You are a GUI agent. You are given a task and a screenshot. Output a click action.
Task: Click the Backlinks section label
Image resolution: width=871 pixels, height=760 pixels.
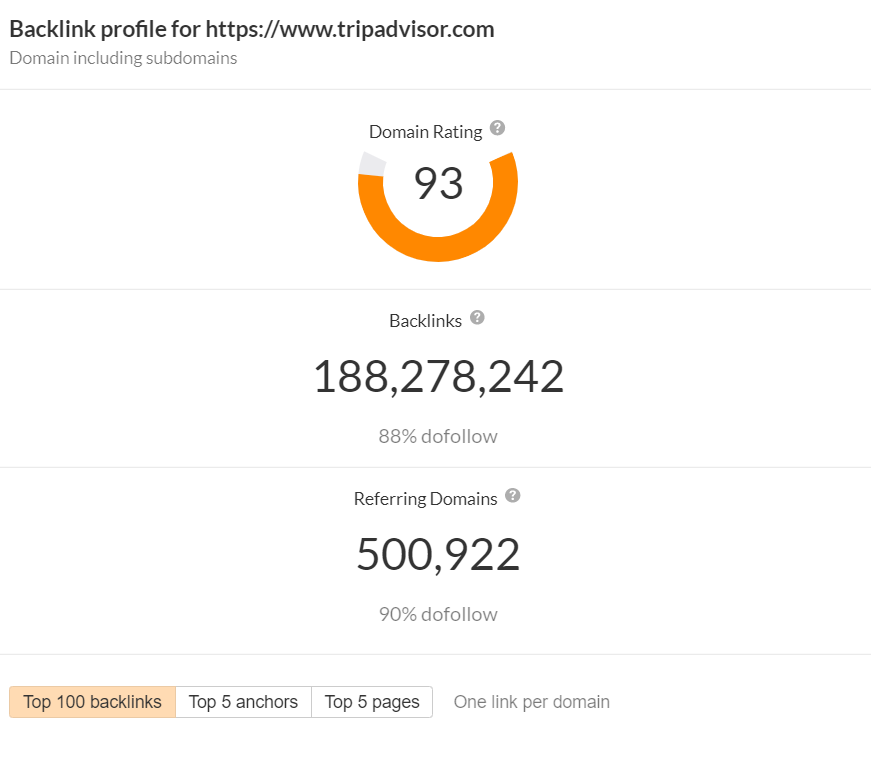(426, 321)
